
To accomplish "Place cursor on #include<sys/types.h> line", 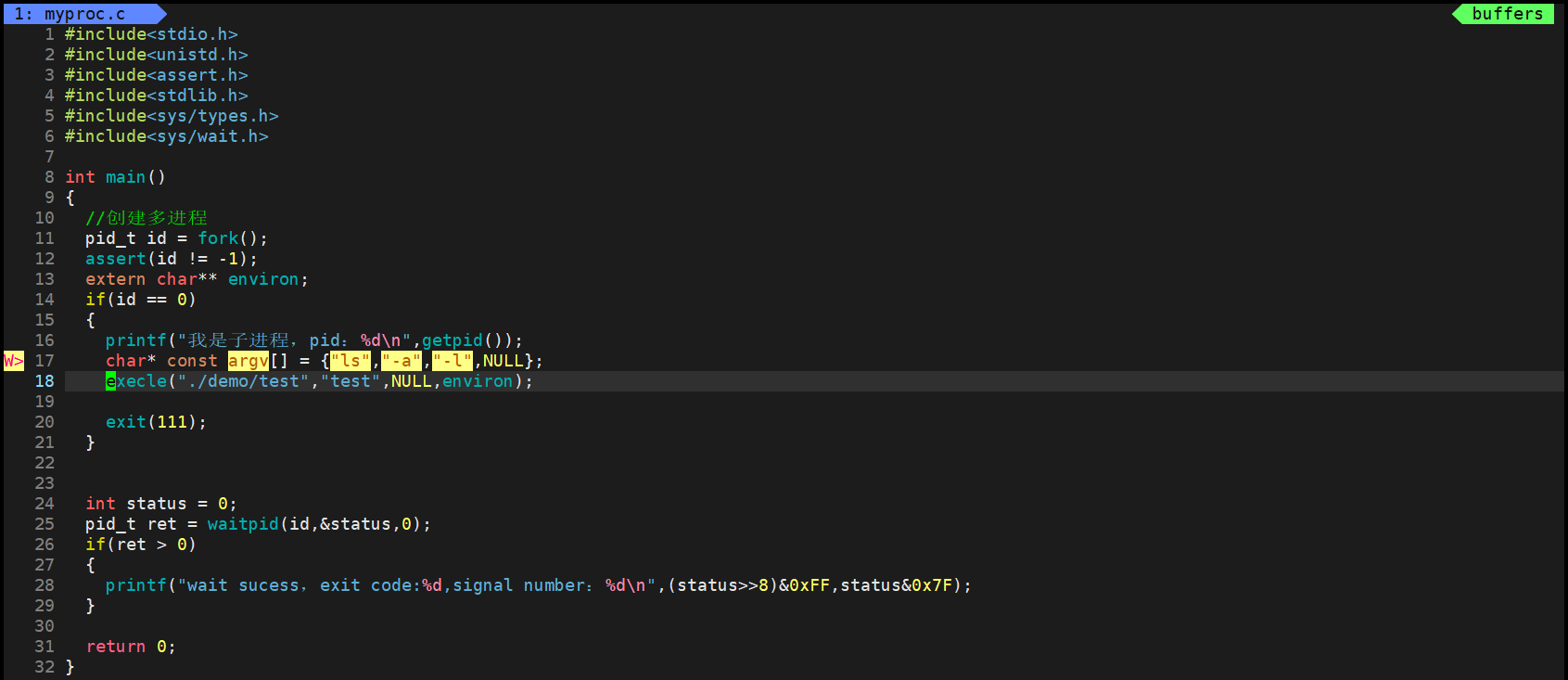I will [x=172, y=116].
